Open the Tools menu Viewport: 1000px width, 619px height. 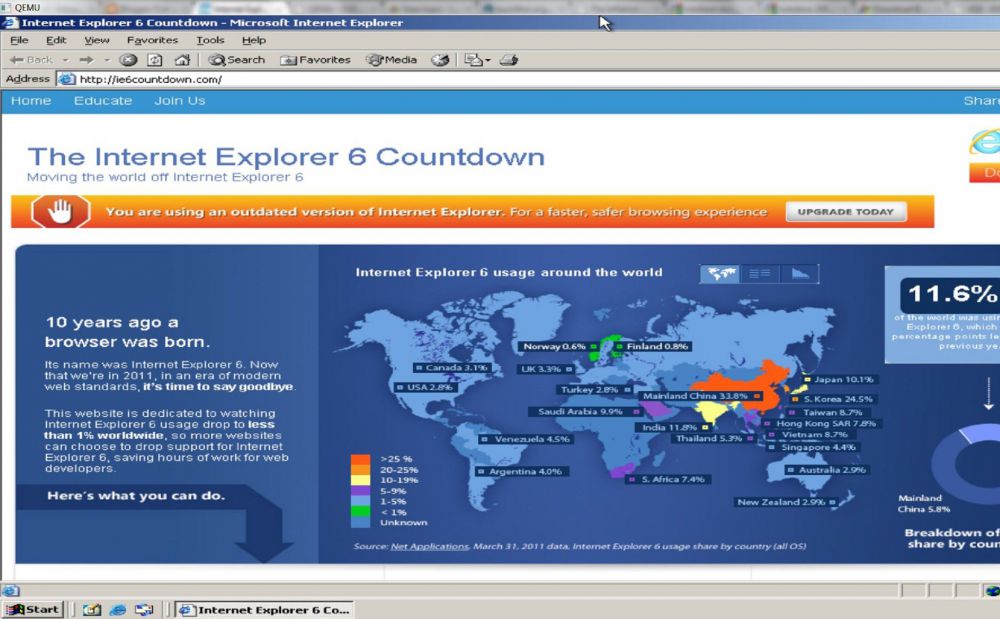pos(210,40)
